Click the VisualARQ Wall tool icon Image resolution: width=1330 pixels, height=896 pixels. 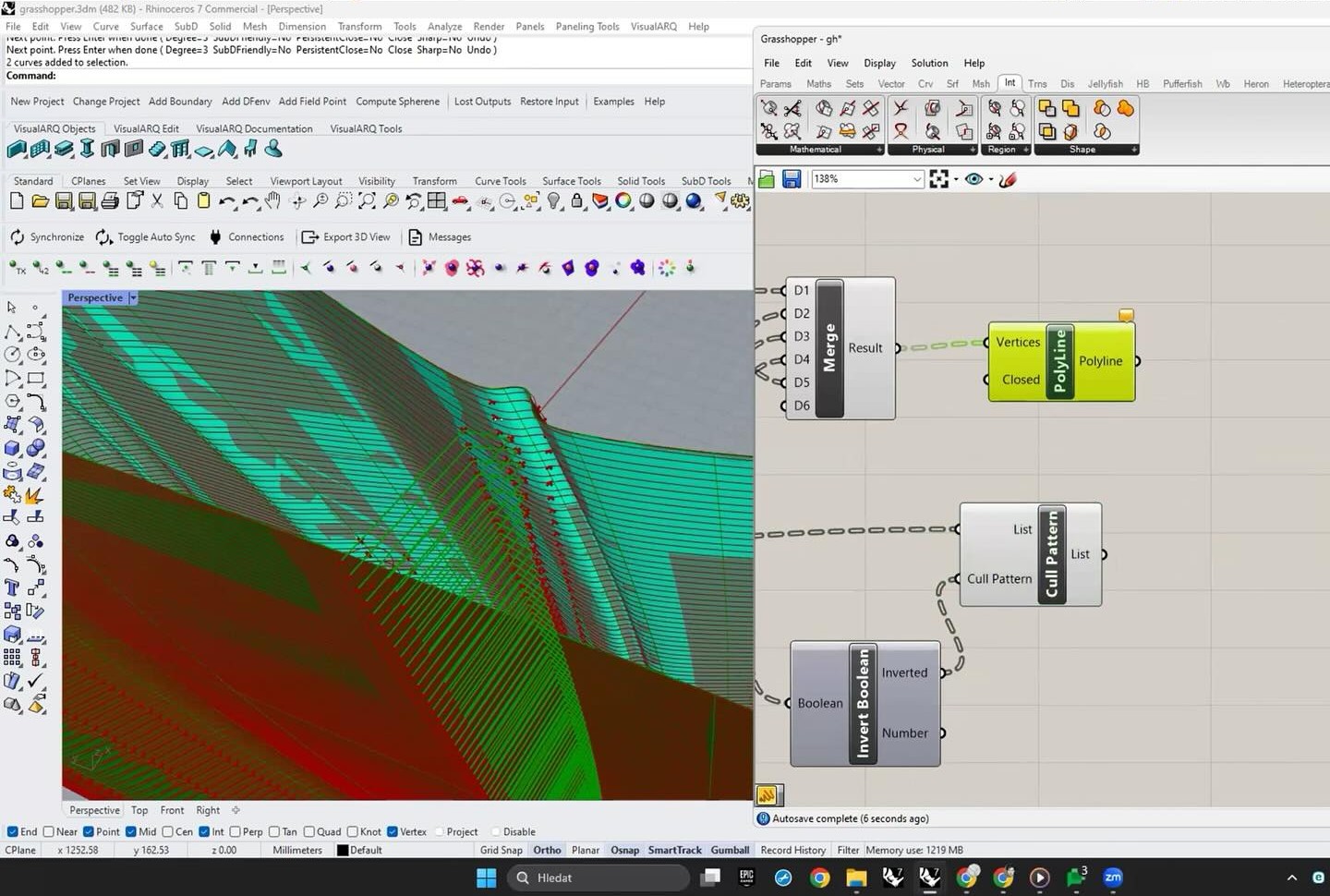click(17, 150)
